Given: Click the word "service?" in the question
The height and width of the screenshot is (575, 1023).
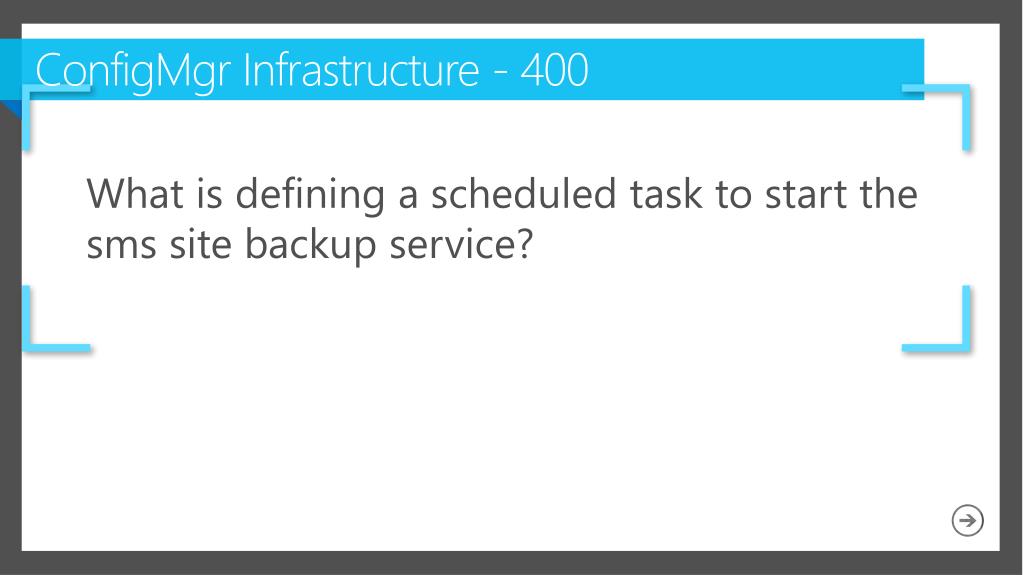Looking at the screenshot, I should point(461,245).
